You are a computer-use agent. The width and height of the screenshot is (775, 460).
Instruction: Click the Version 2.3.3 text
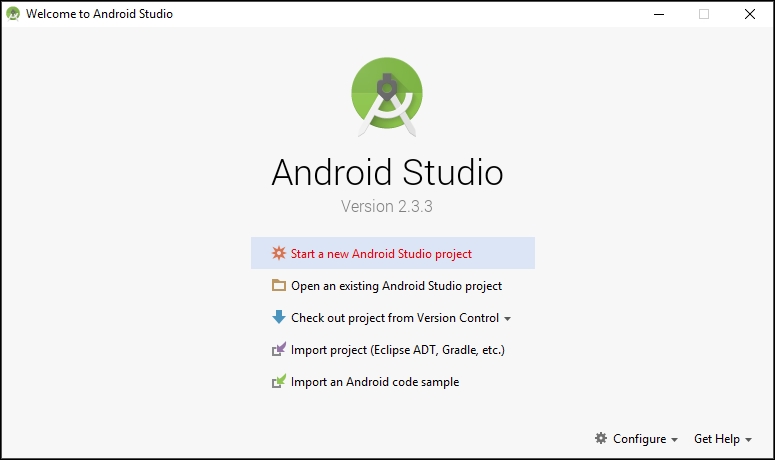387,206
